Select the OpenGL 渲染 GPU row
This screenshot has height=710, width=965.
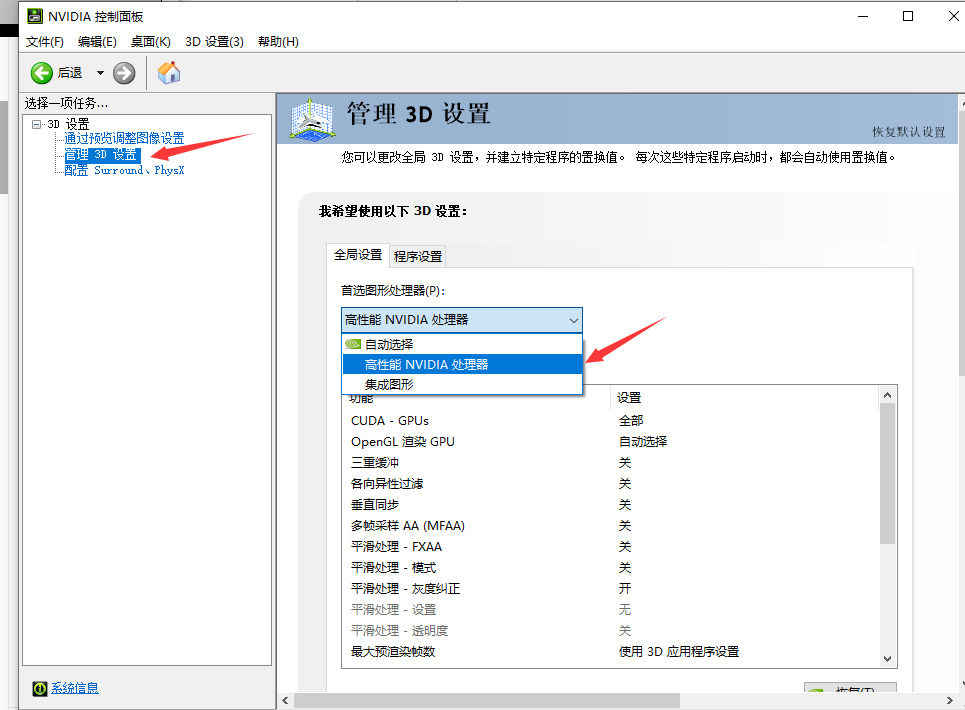coord(609,442)
